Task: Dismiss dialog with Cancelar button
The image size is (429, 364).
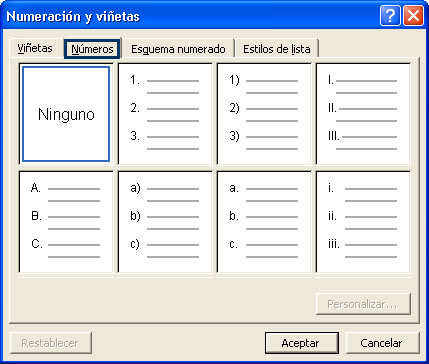Action: pos(382,343)
